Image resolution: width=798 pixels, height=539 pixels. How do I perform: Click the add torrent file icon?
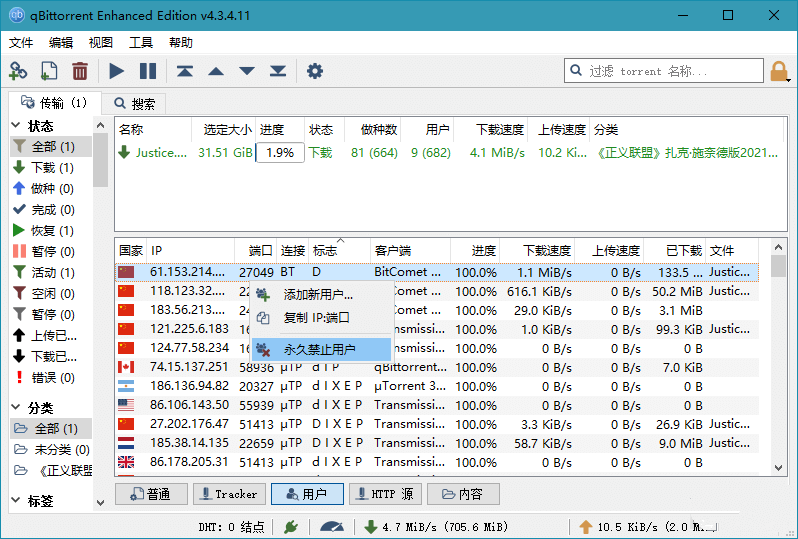point(49,71)
